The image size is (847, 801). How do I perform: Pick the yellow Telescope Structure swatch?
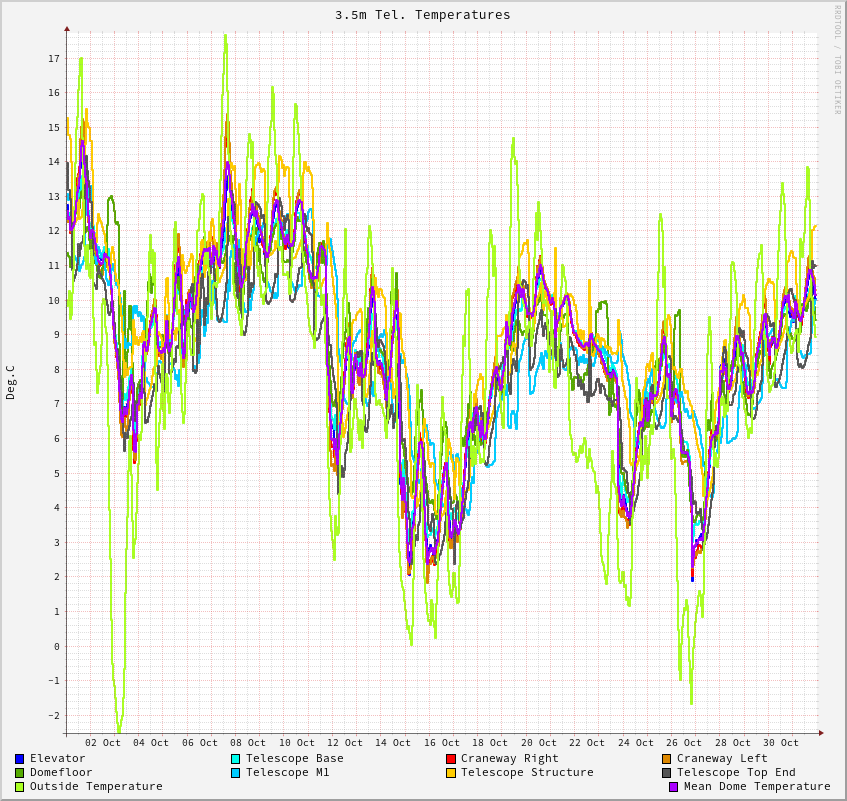click(451, 773)
